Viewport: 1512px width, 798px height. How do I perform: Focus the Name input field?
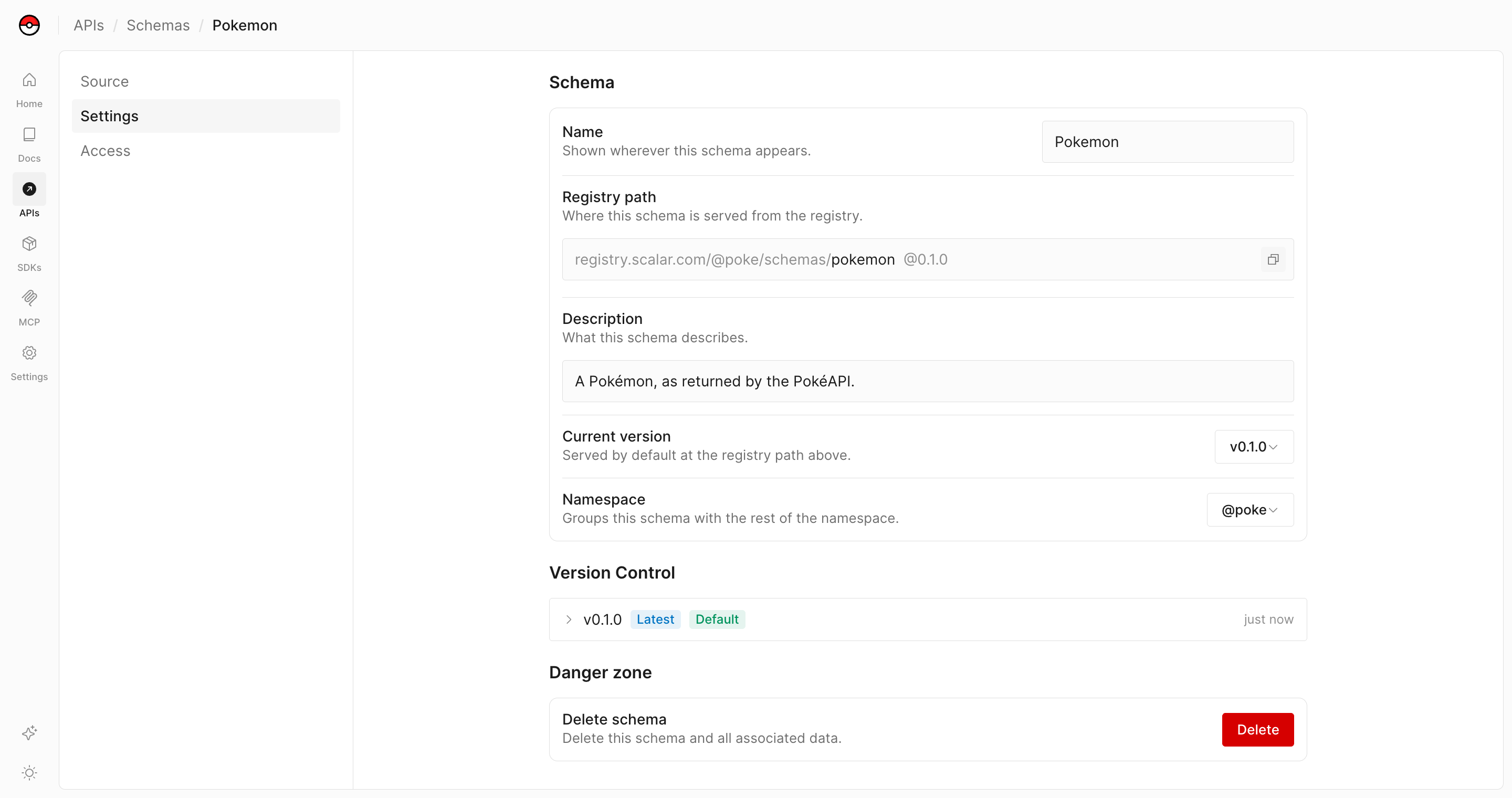[x=1167, y=141]
